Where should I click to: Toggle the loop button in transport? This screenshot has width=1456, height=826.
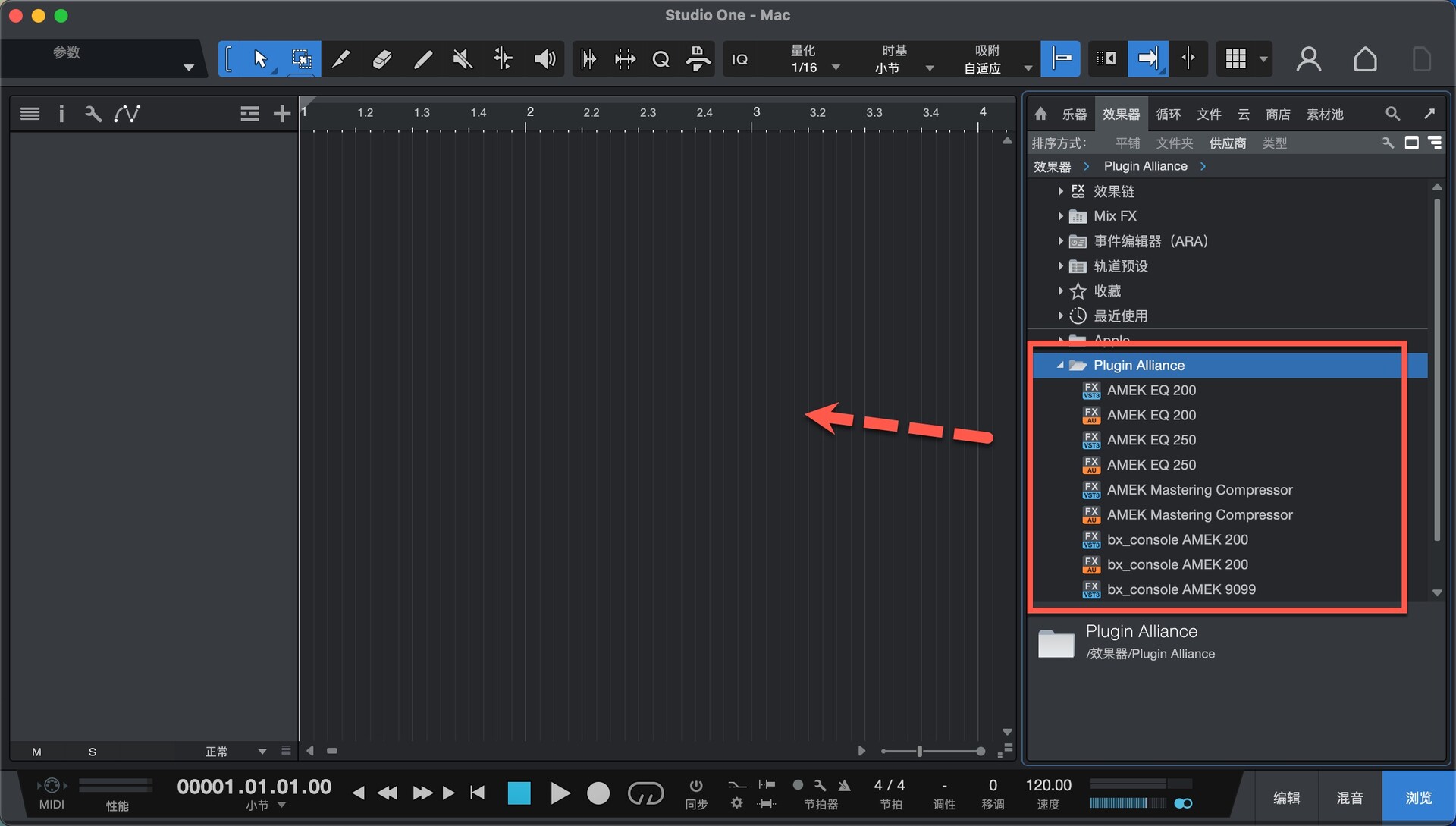[x=645, y=793]
